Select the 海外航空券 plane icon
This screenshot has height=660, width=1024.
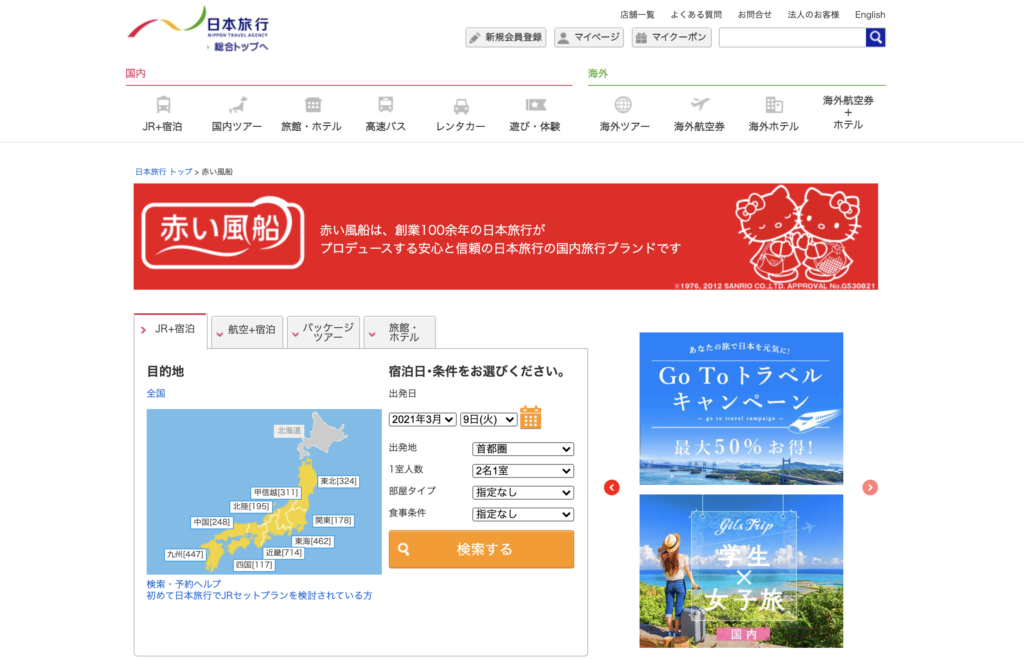pyautogui.click(x=699, y=104)
